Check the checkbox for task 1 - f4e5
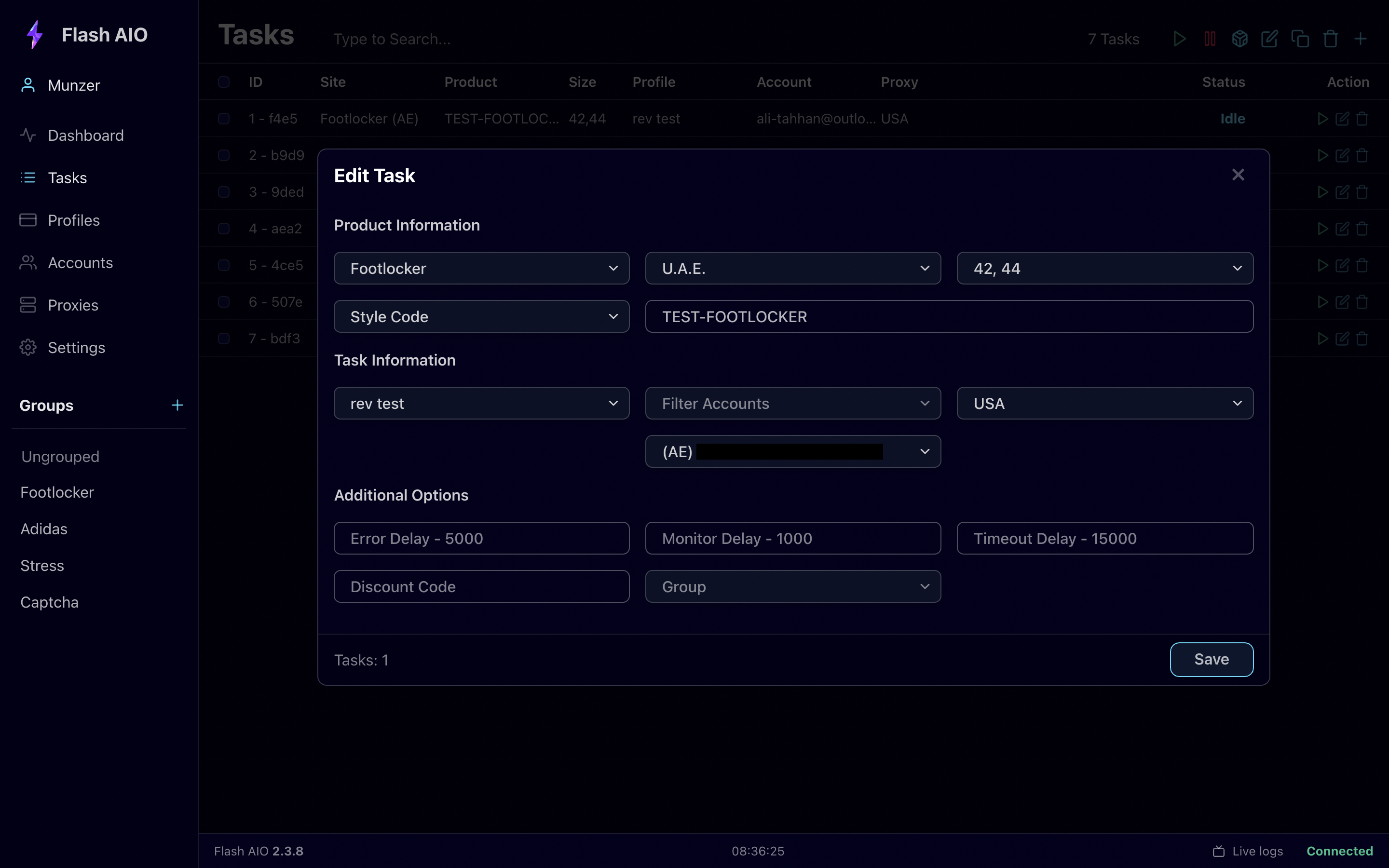 tap(224, 119)
